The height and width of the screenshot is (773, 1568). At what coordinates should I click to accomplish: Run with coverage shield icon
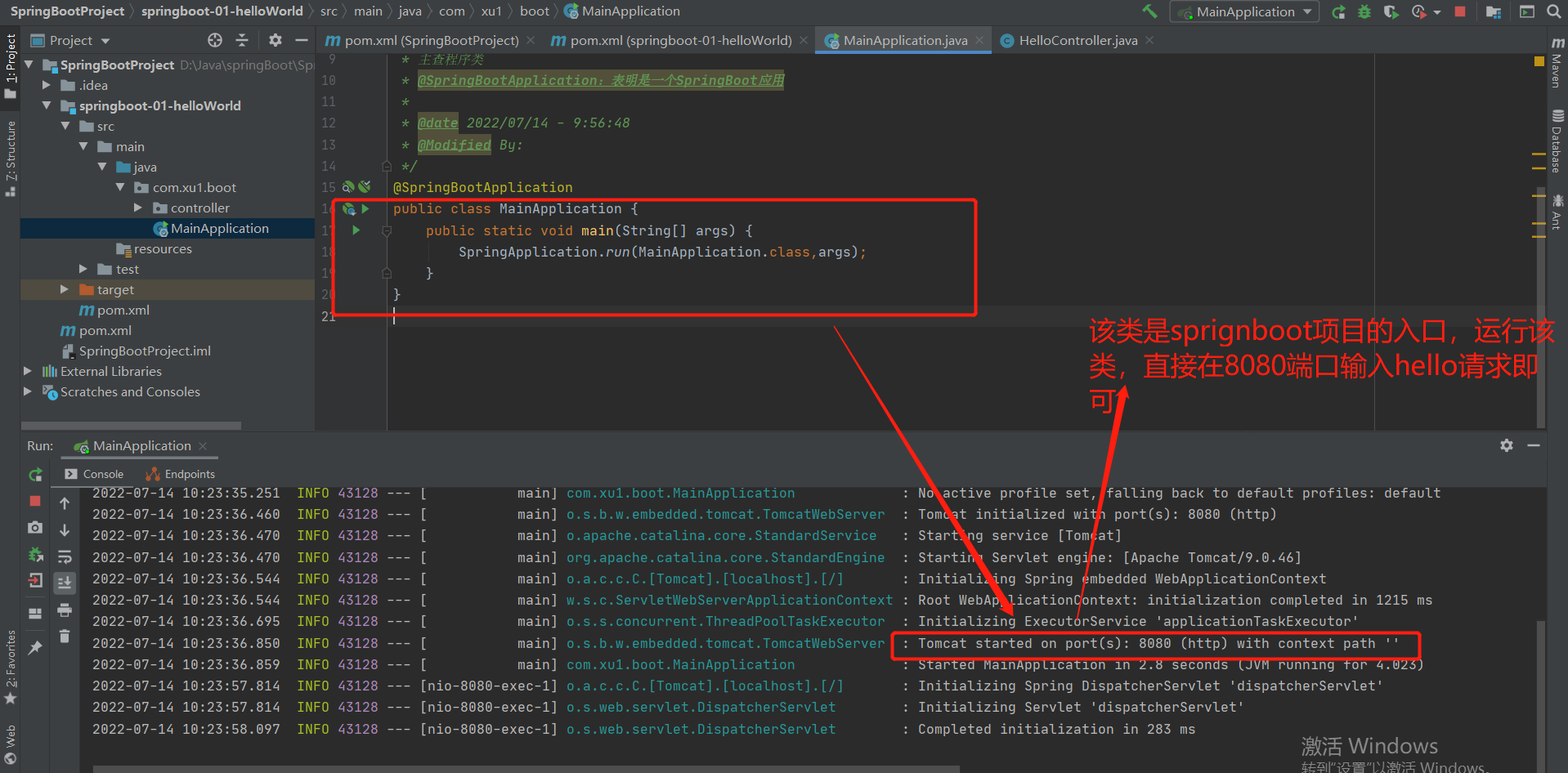[x=1391, y=11]
